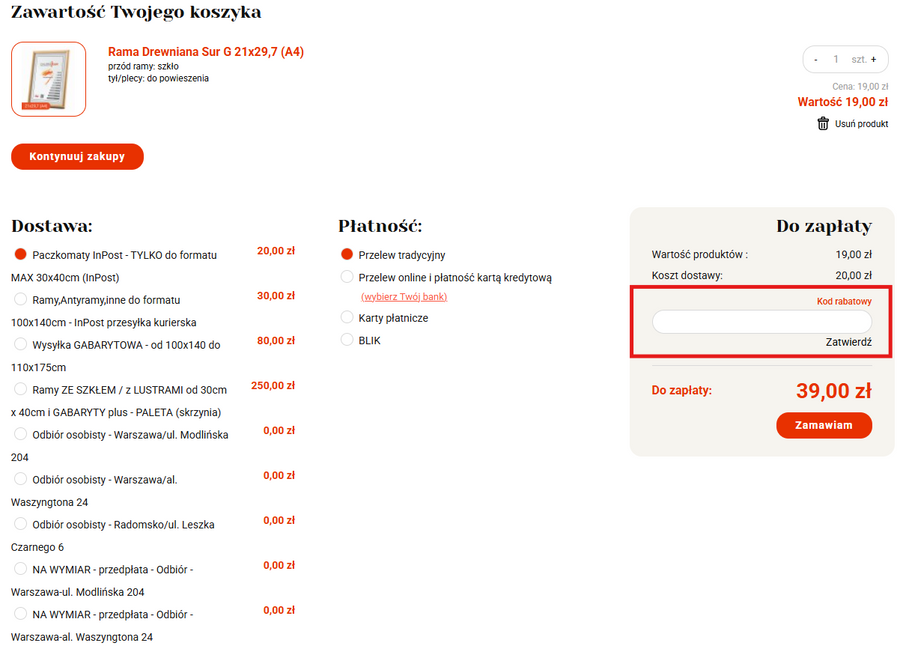Pay with BLIK option
The width and height of the screenshot is (900, 648).
coord(347,340)
